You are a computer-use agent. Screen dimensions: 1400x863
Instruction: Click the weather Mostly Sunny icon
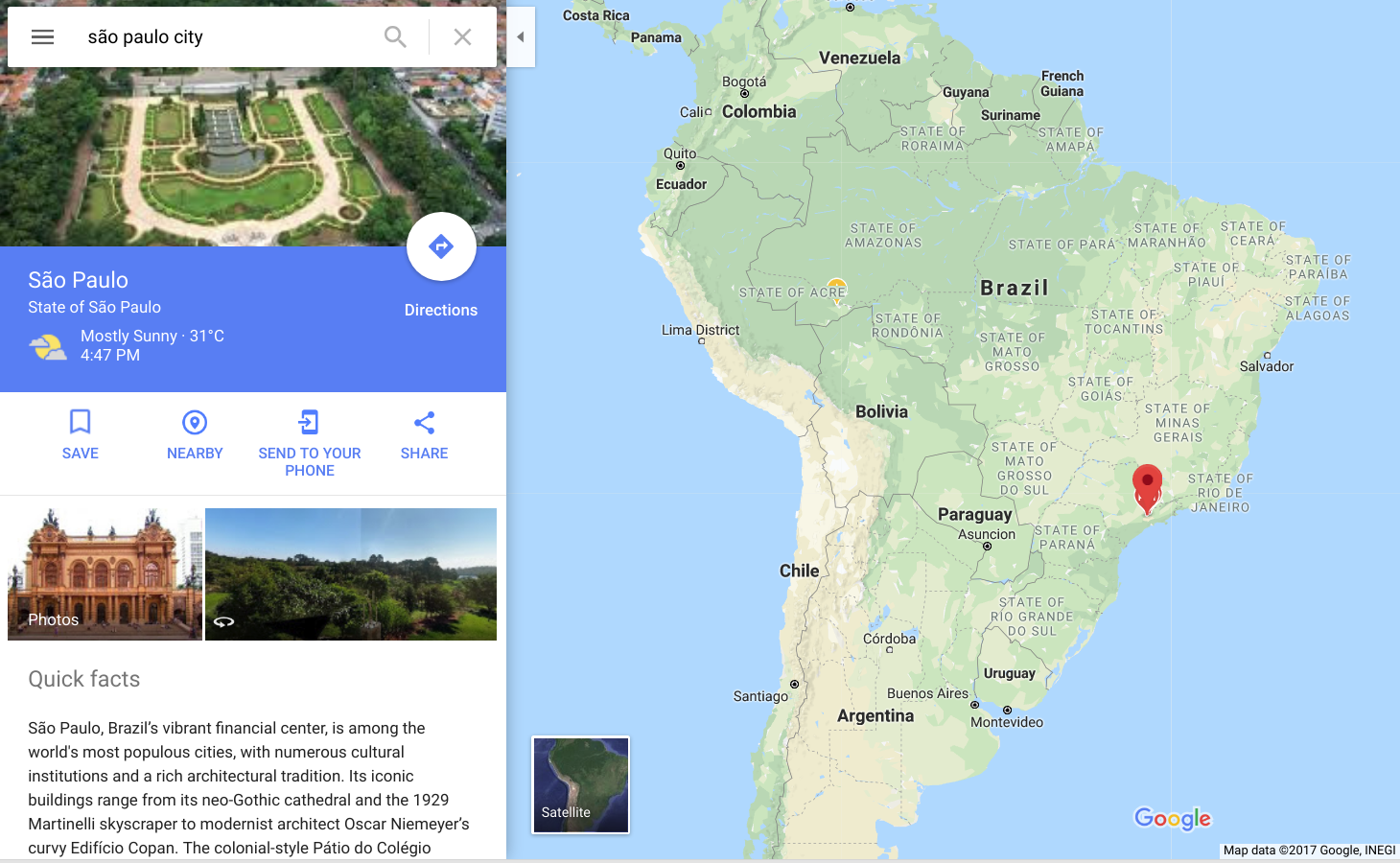[48, 346]
